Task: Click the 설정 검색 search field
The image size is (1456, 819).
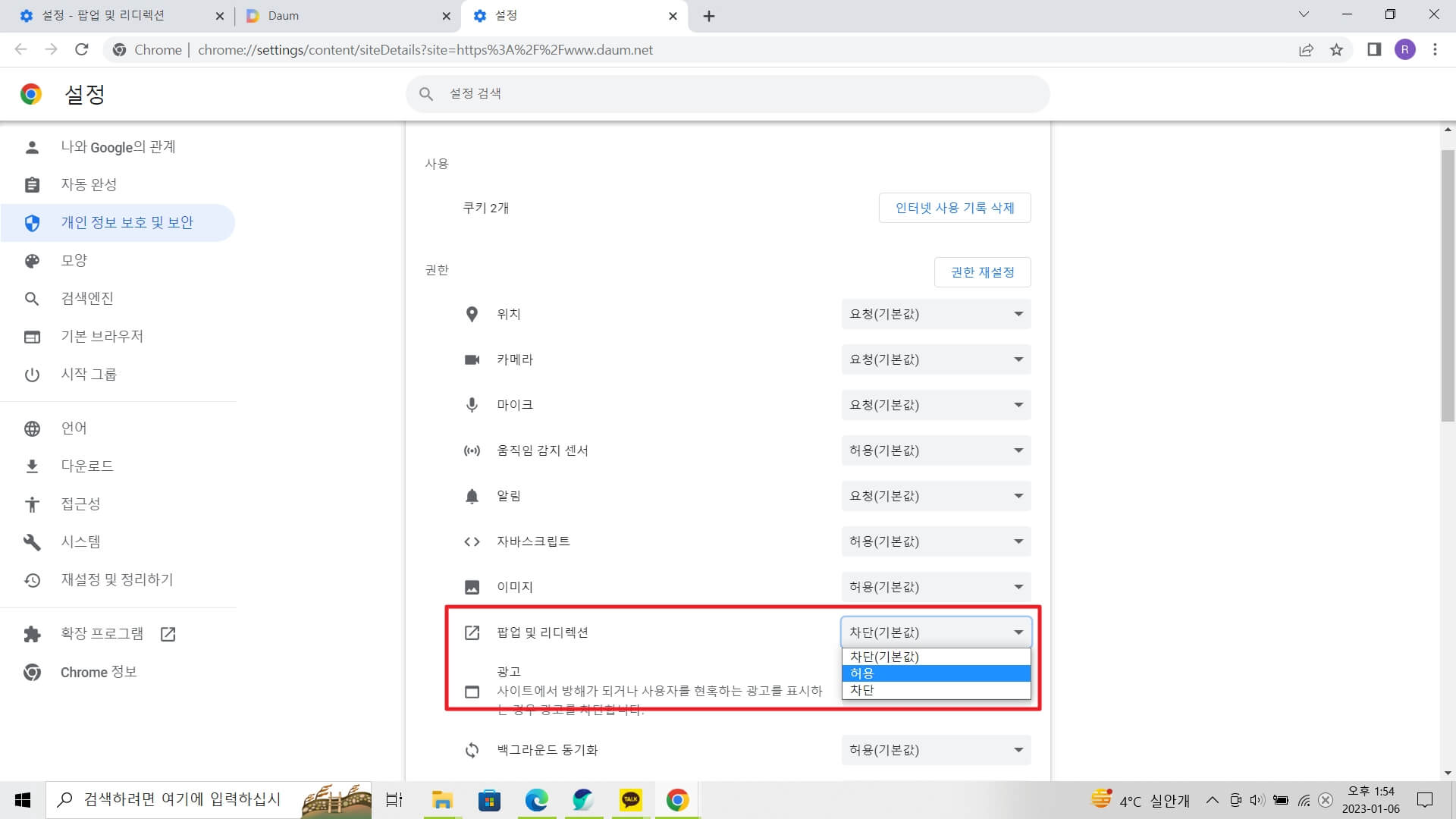Action: (x=728, y=93)
